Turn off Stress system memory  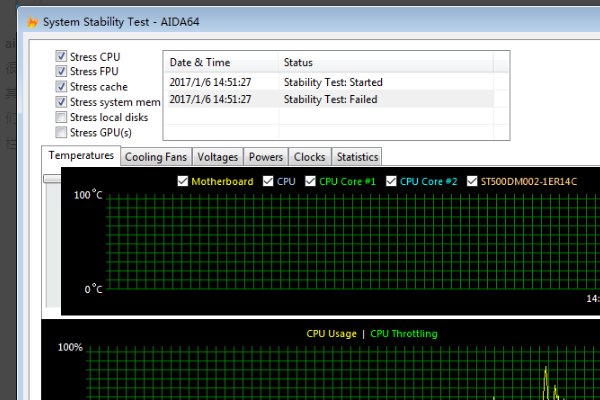[62, 102]
